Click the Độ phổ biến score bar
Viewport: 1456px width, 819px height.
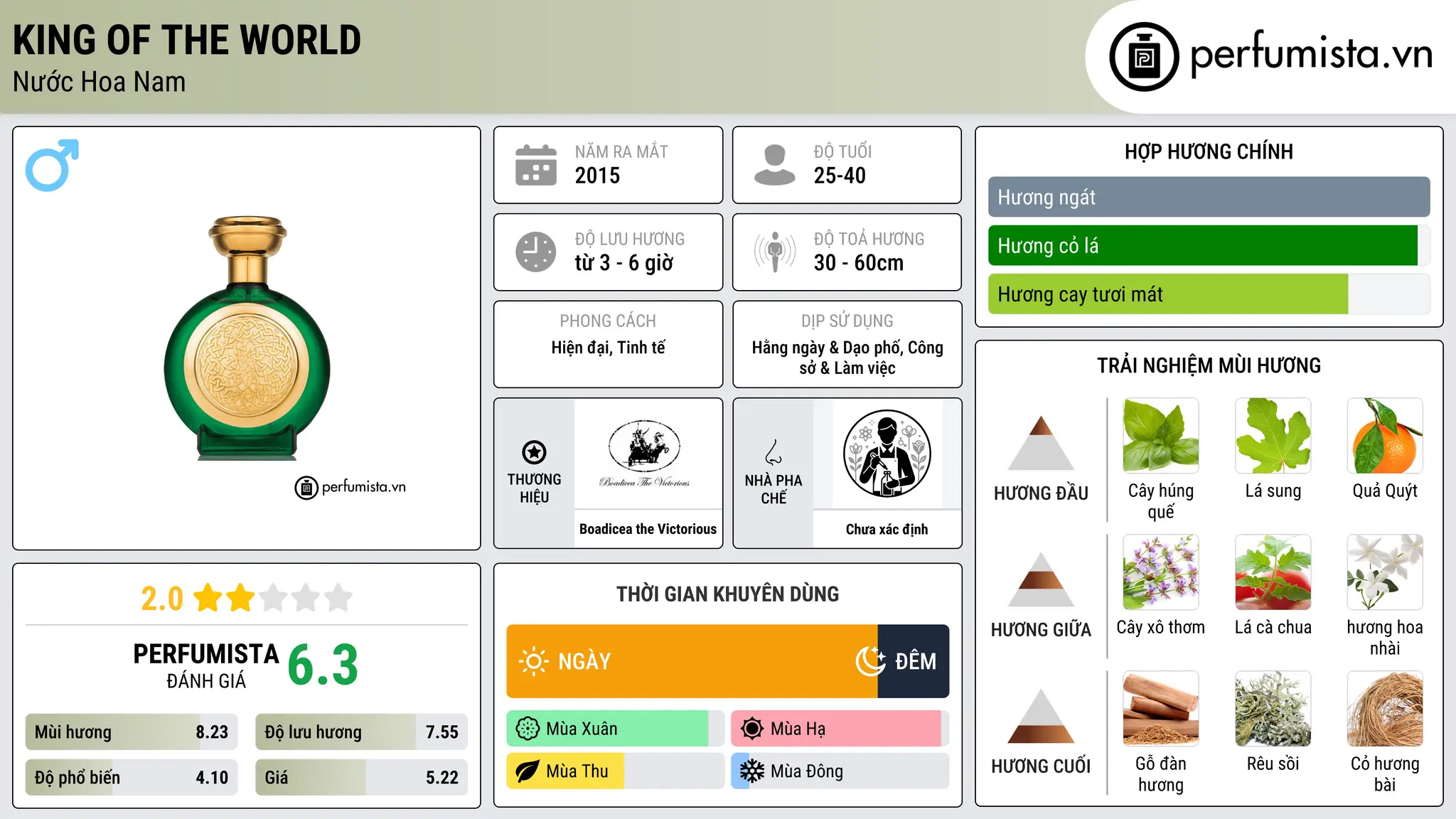click(132, 777)
